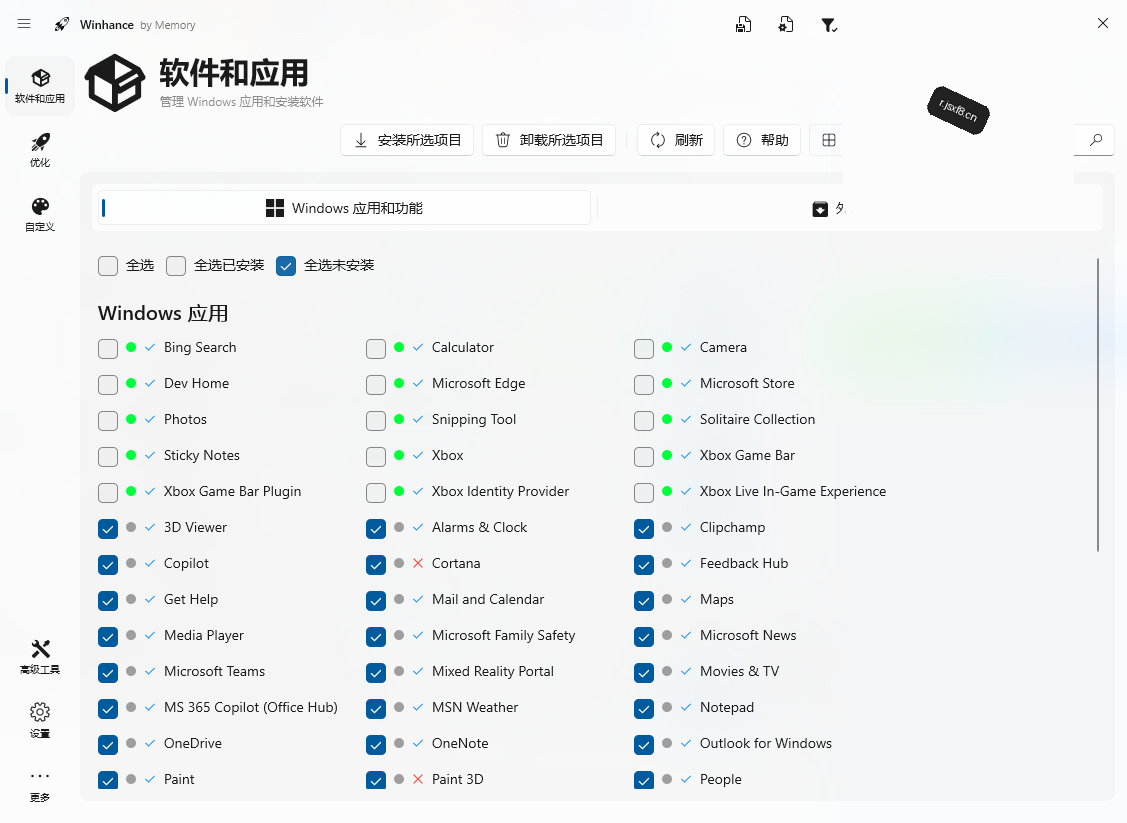The image size is (1127, 823).
Task: Click the green status dot beside Camera
Action: click(667, 346)
